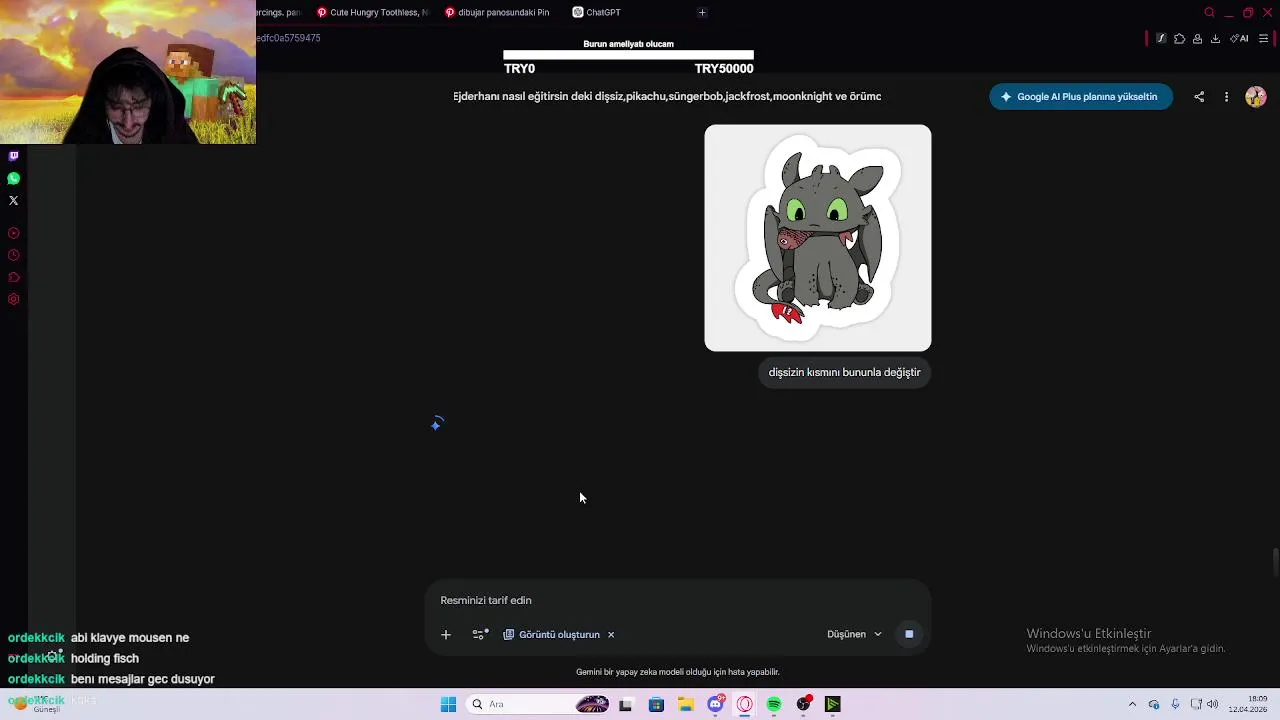The width and height of the screenshot is (1280, 720).
Task: Open sidebar settings gear icon
Action: tap(13, 299)
